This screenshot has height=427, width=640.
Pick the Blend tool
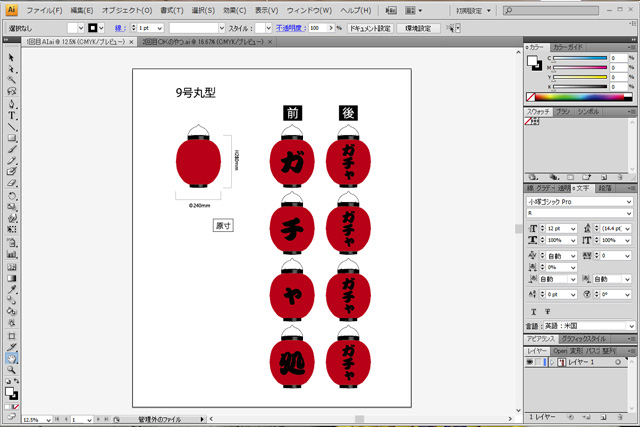(11, 300)
